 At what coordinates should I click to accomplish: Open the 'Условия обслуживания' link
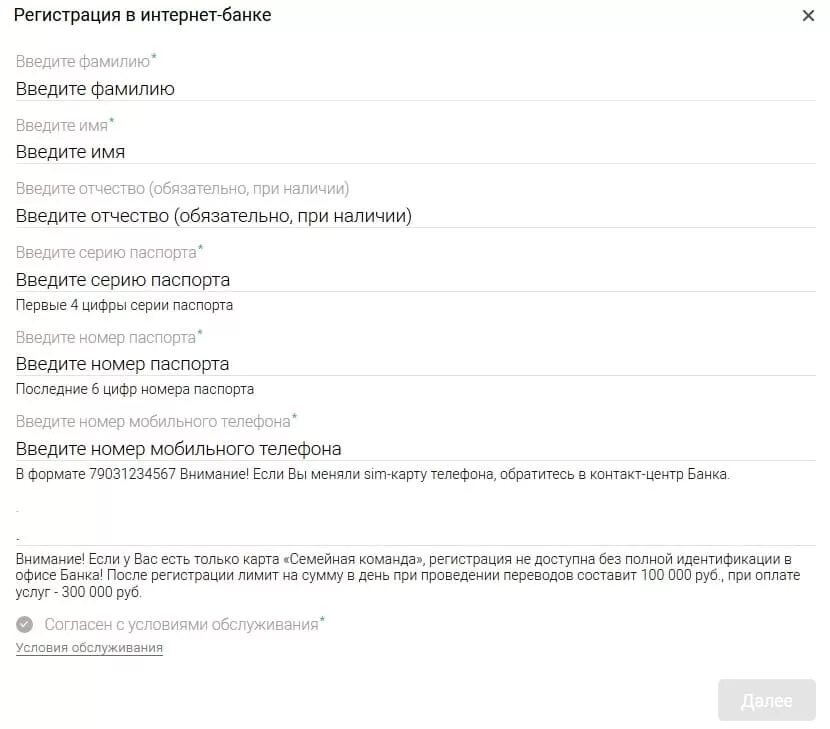tap(89, 648)
